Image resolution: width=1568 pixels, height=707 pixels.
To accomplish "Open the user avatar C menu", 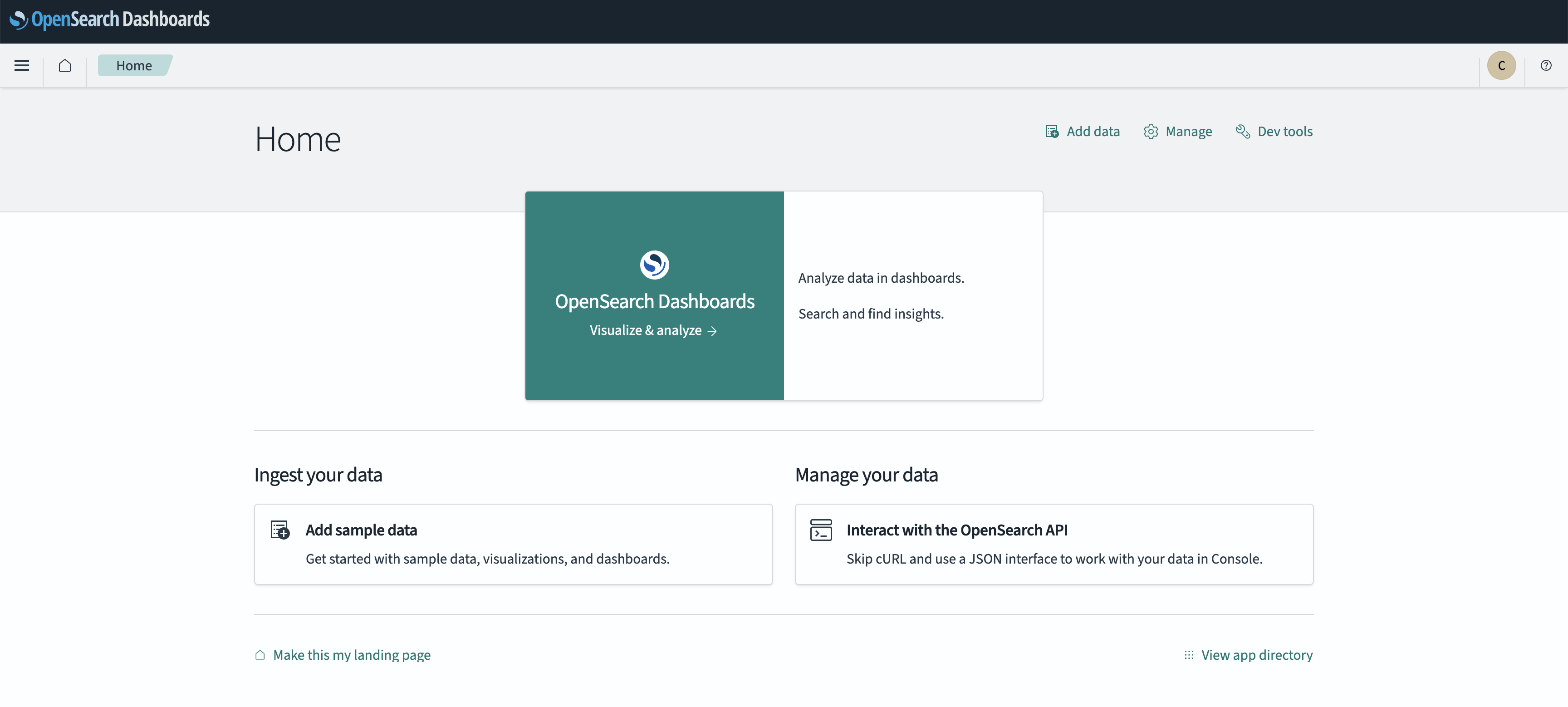I will [x=1501, y=65].
